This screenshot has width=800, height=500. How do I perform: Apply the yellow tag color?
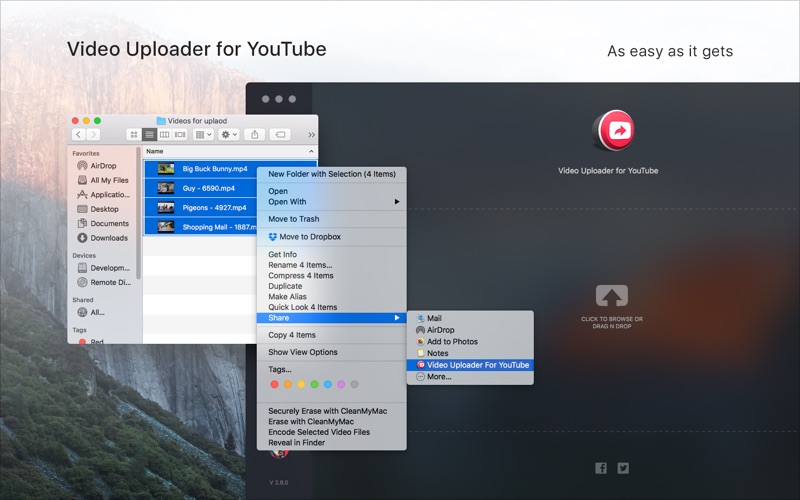click(x=301, y=384)
